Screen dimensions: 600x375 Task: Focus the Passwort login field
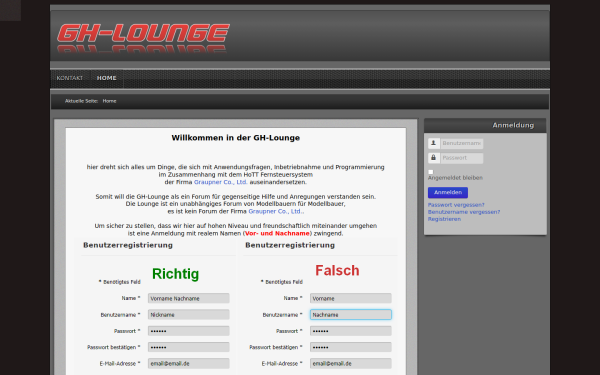[461, 158]
